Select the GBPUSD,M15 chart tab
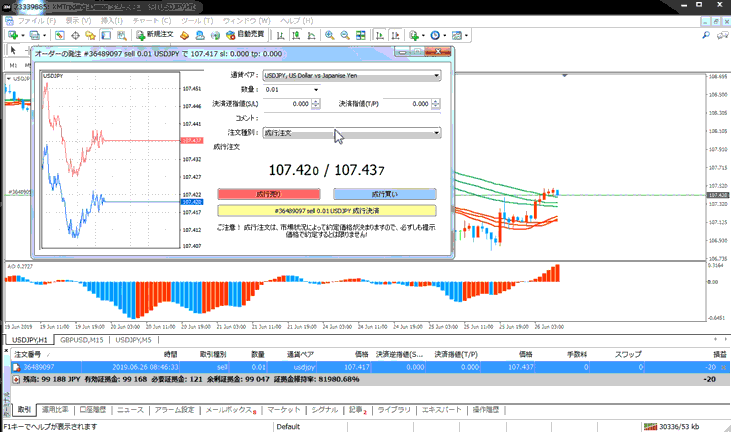Screen dimensions: 731x432 pos(83,339)
